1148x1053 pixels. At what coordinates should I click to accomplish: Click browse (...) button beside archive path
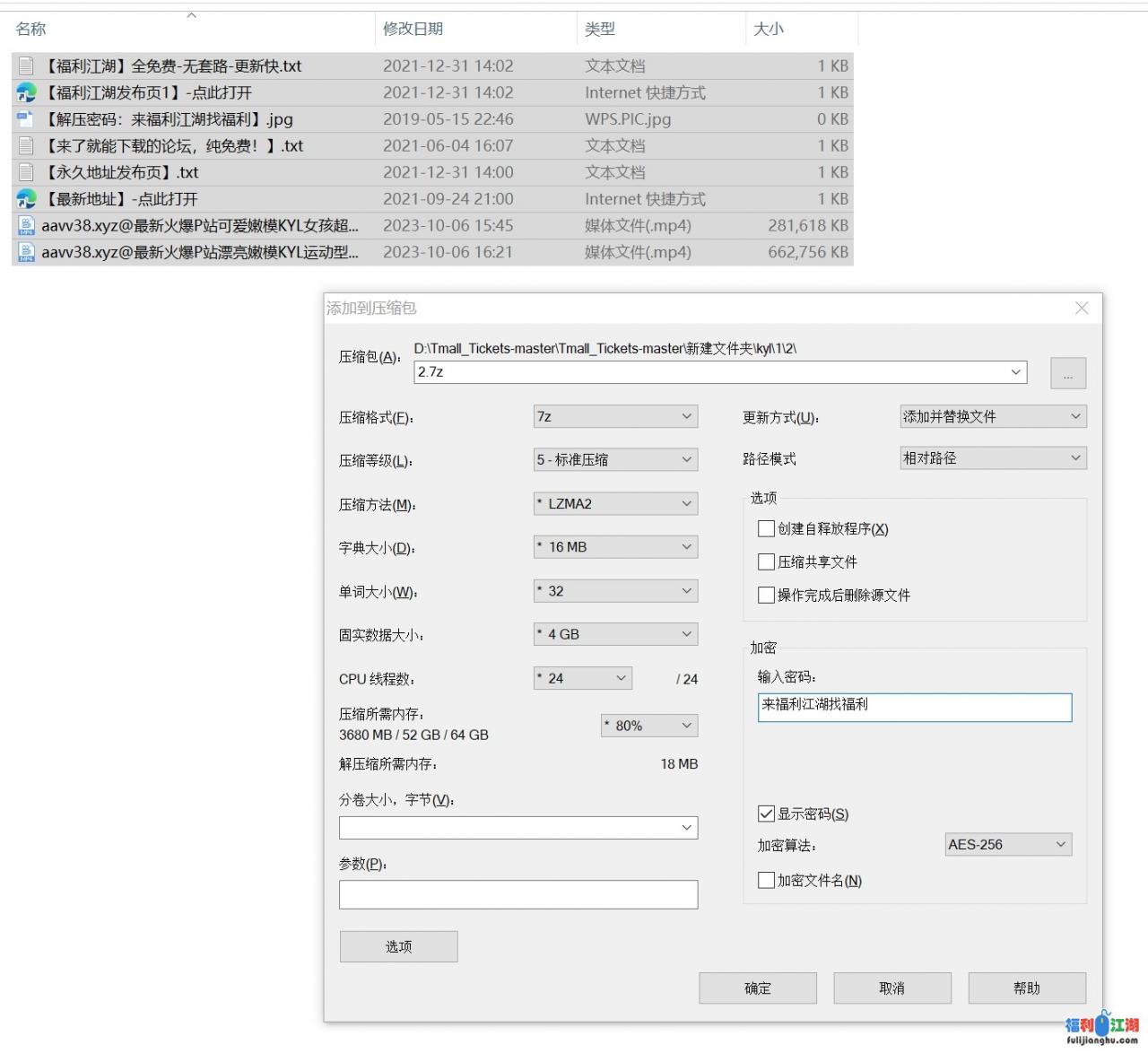1067,373
